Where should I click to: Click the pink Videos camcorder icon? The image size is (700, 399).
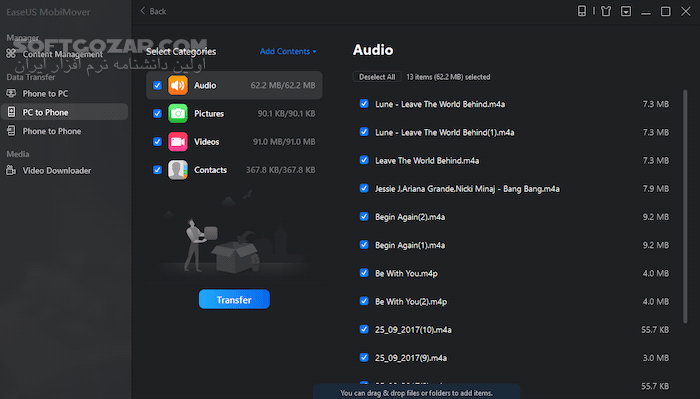coord(178,141)
